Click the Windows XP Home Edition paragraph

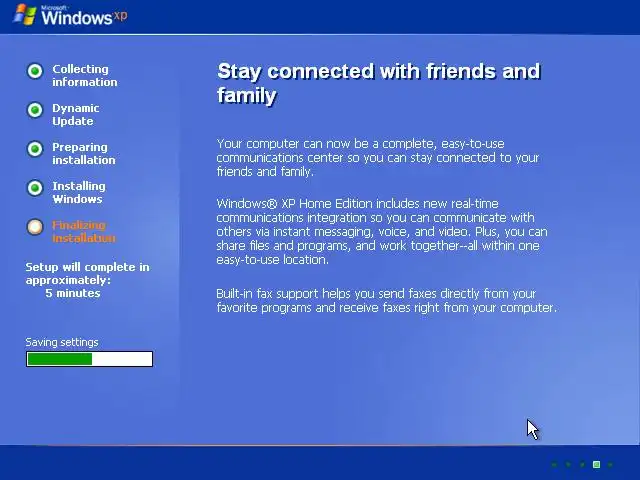[382, 231]
